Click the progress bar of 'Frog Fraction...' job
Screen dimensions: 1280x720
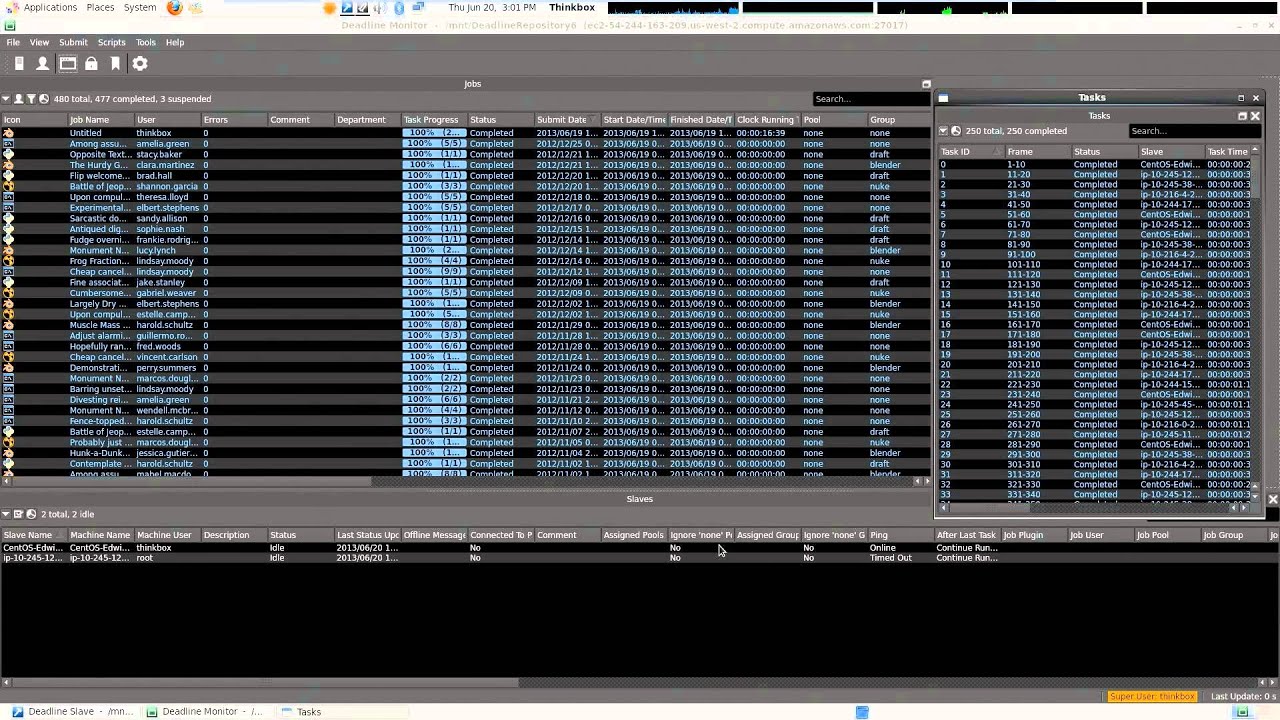(x=434, y=261)
